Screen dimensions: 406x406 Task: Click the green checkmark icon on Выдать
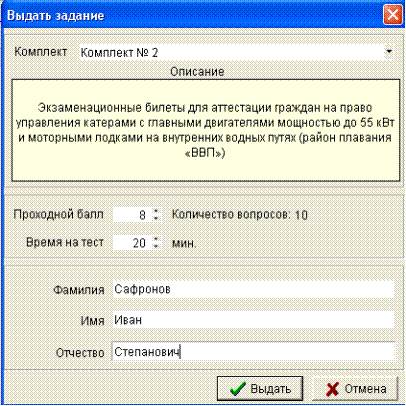pyautogui.click(x=238, y=389)
